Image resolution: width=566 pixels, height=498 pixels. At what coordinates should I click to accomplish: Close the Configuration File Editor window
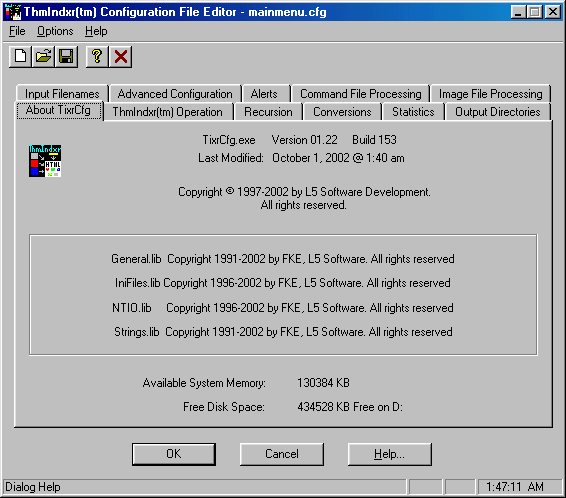553,12
